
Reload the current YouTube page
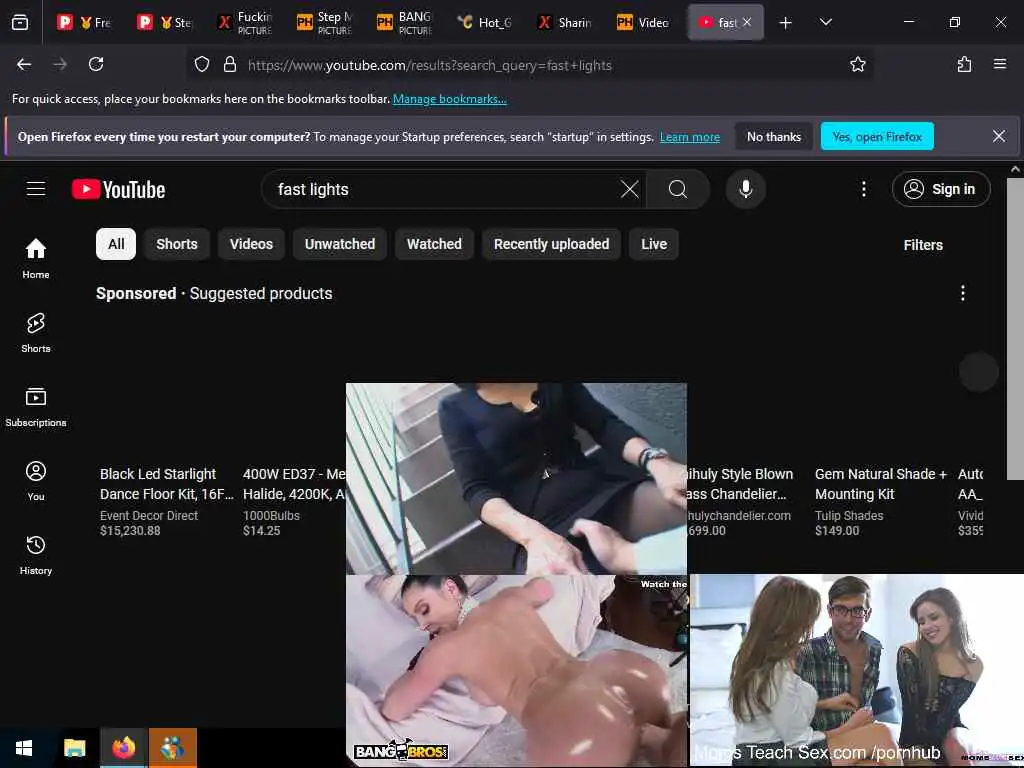[x=96, y=64]
